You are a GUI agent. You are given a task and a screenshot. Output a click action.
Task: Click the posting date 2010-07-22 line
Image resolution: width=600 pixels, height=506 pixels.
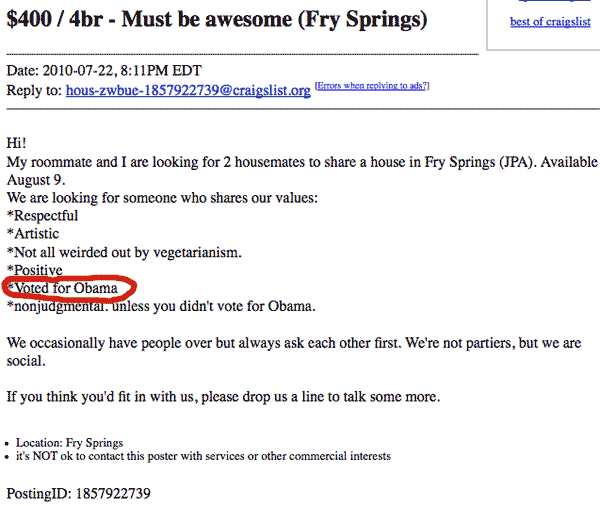point(104,70)
